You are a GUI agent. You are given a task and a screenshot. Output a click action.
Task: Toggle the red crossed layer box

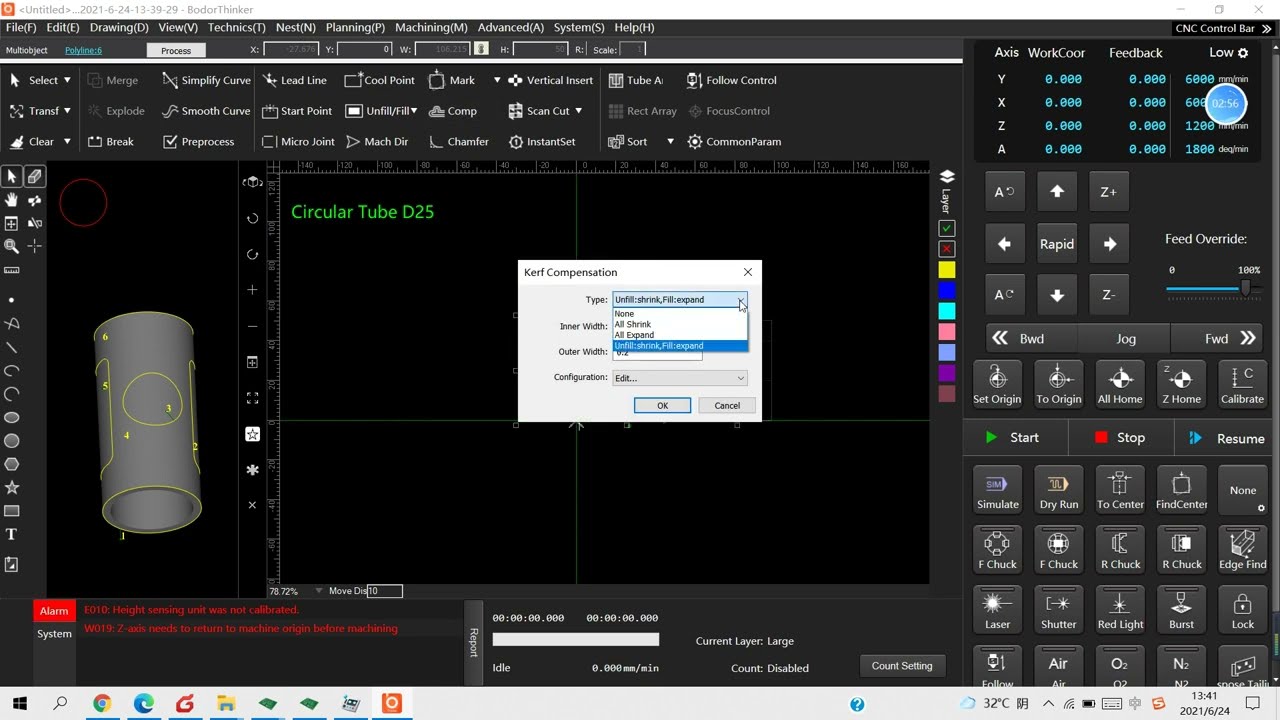[947, 249]
